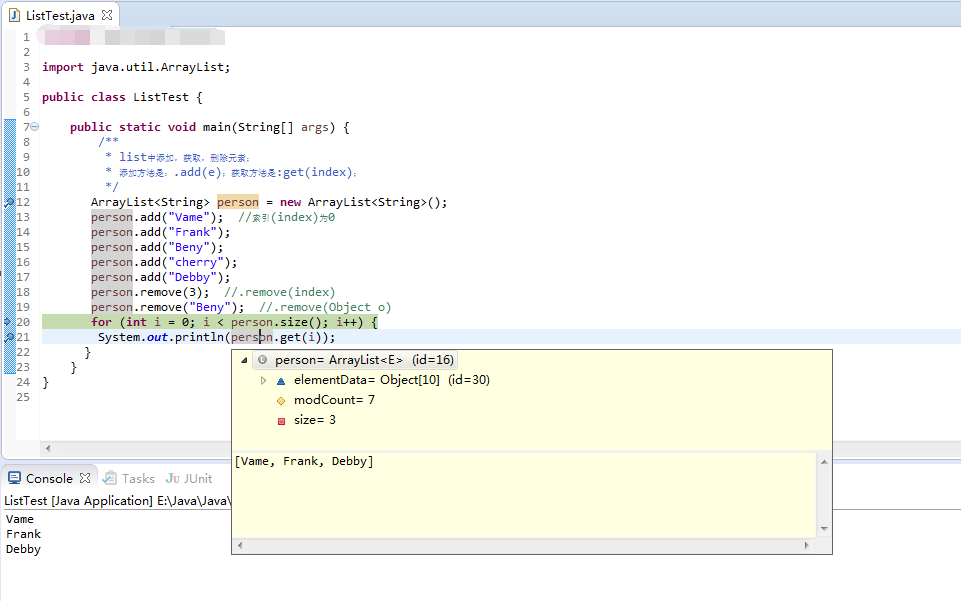Click the "Debby" string literal on line 17
The height and width of the screenshot is (601, 961).
tap(192, 278)
